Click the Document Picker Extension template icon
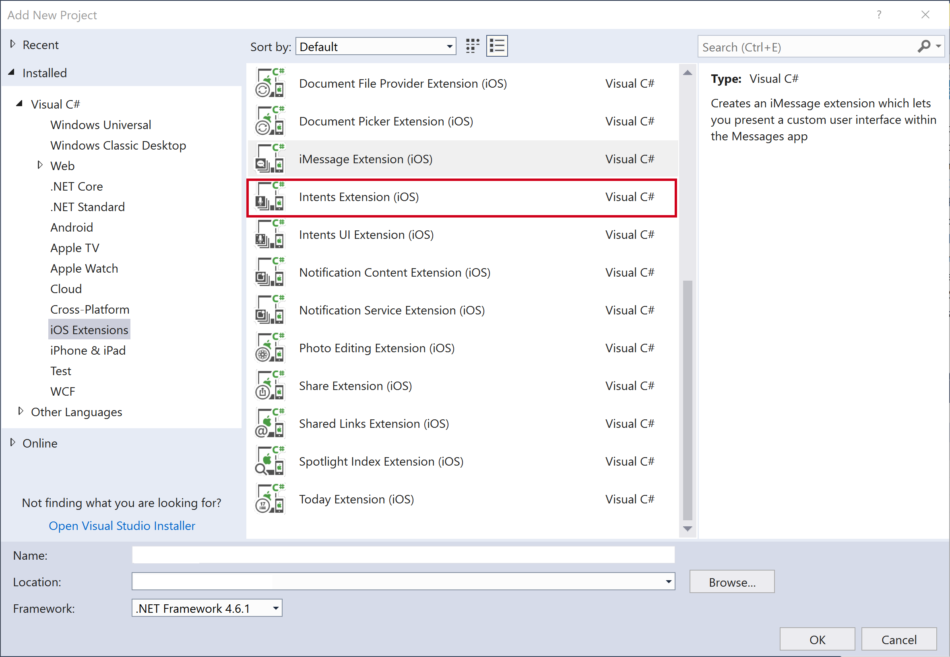Screen dimensions: 950x657 (270, 121)
